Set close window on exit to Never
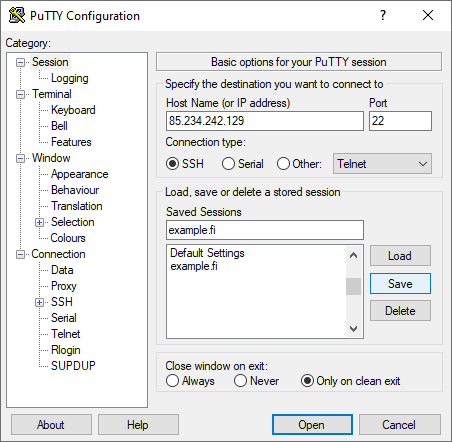This screenshot has width=452, height=442. point(240,381)
